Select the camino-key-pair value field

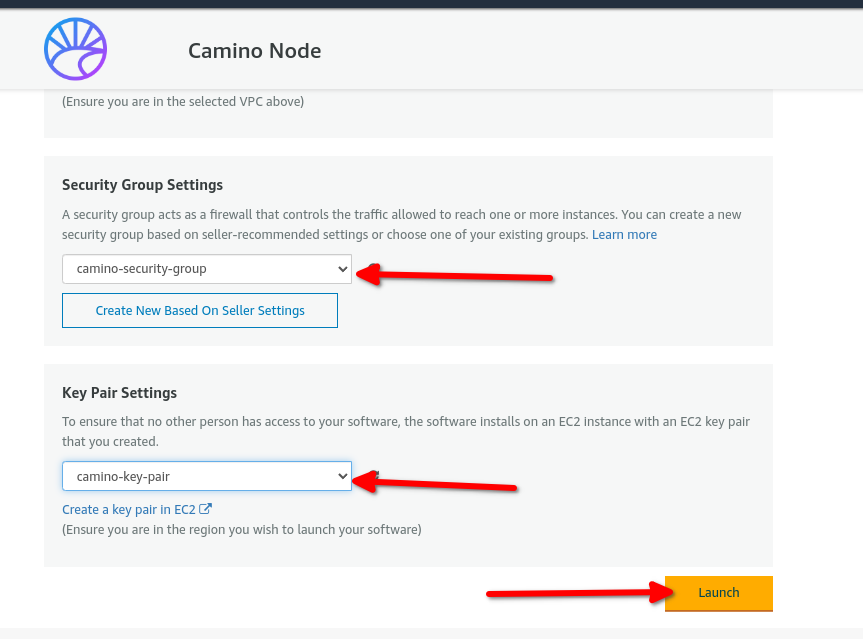(200, 477)
